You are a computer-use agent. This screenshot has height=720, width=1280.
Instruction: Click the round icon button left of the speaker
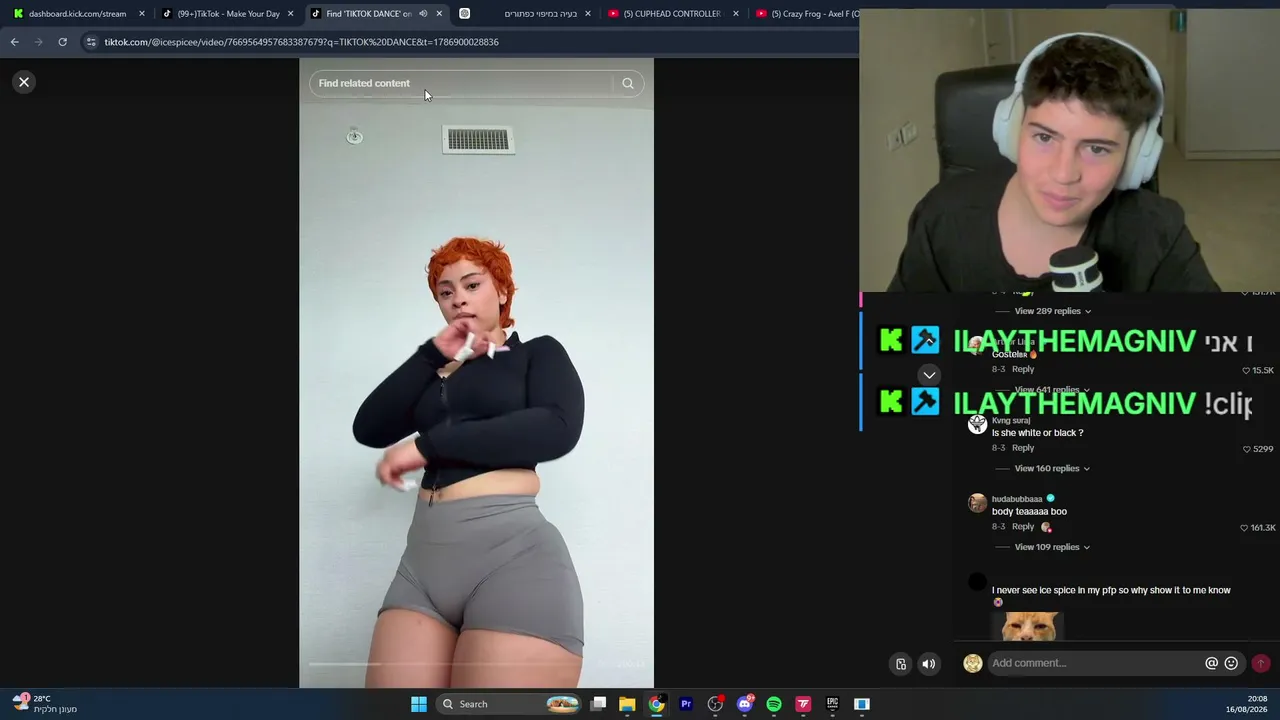pos(901,664)
